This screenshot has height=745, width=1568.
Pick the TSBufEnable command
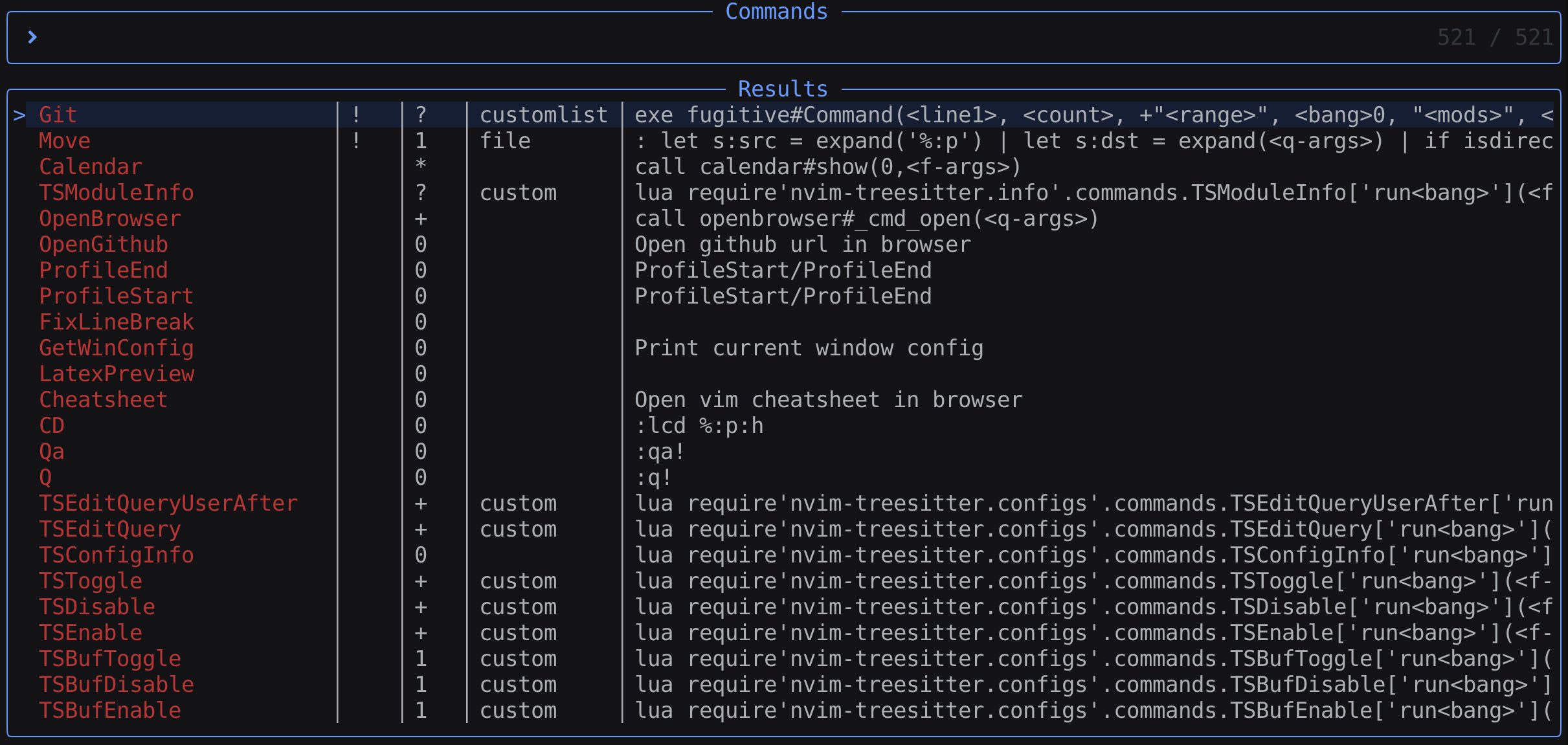110,711
